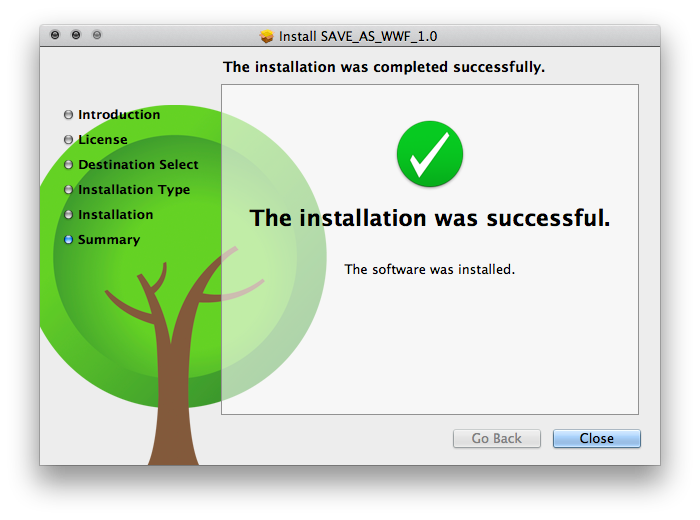The height and width of the screenshot is (520, 700).
Task: Click the package icon in title bar
Action: click(267, 36)
